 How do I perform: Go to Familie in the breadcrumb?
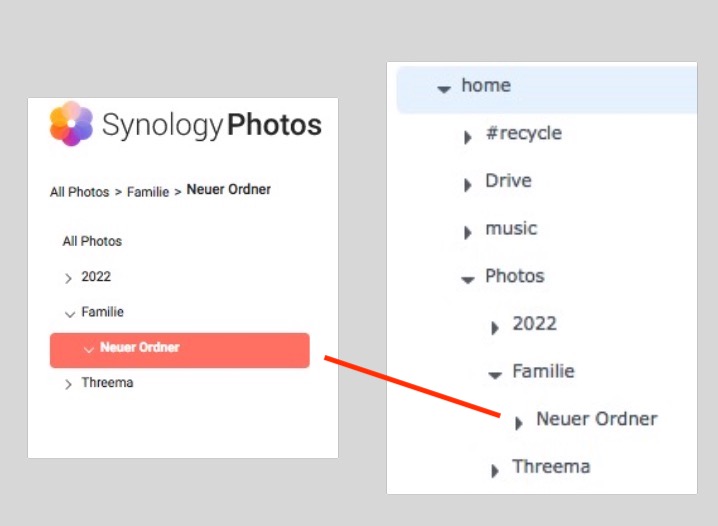coord(147,192)
